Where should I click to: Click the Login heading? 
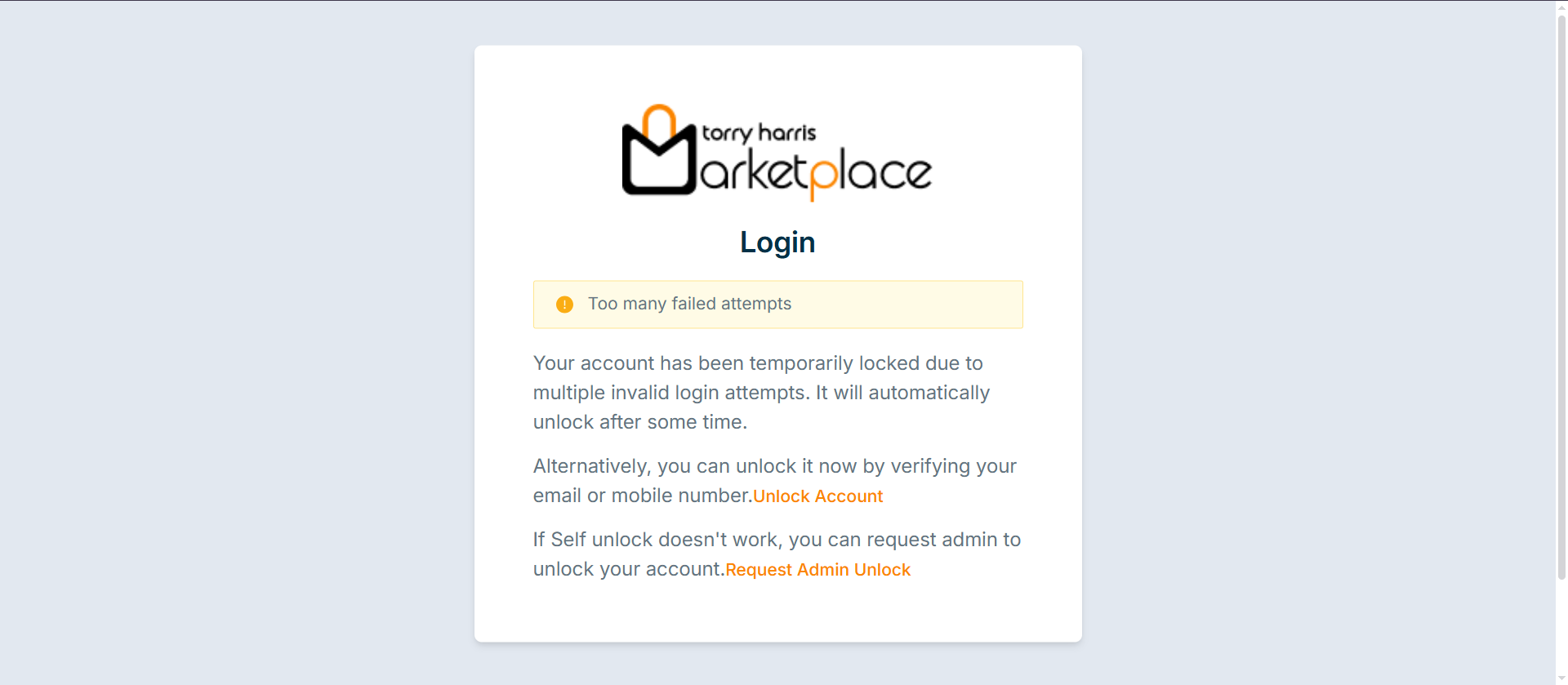coord(777,242)
